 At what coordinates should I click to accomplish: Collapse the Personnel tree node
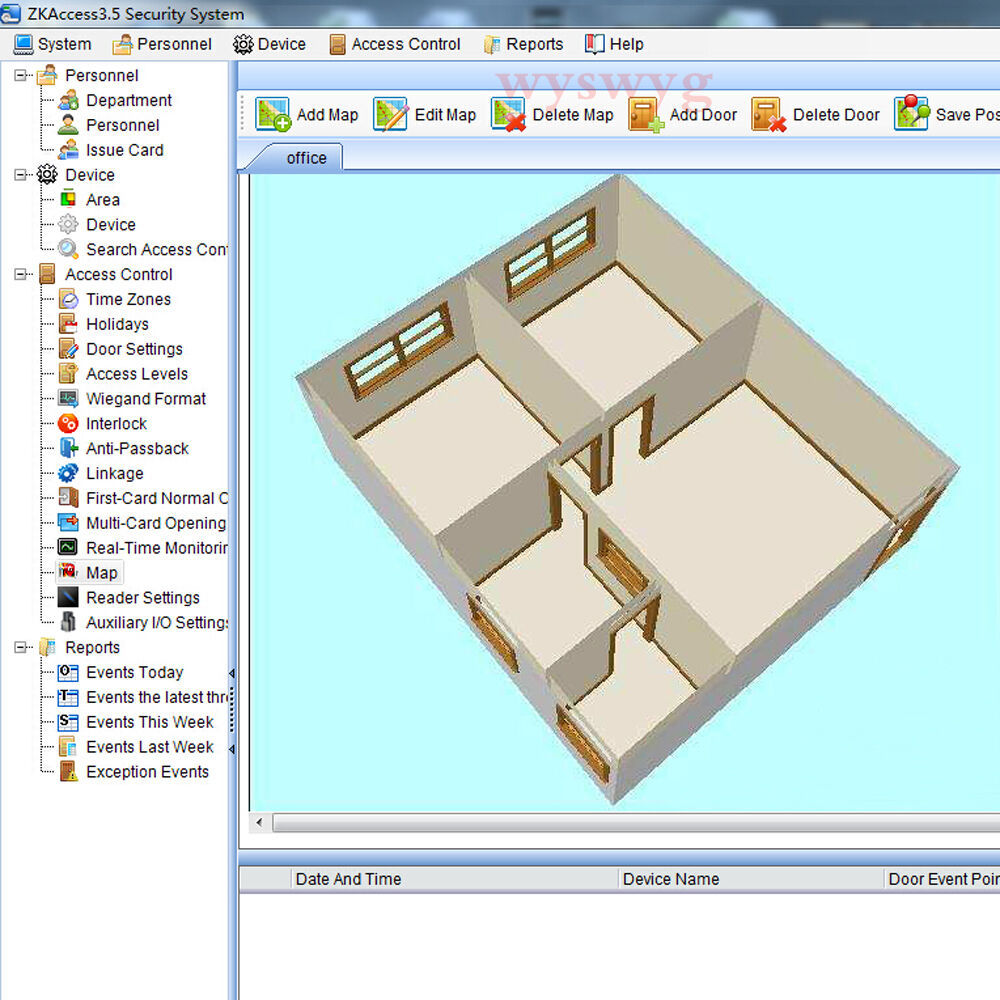[x=21, y=76]
